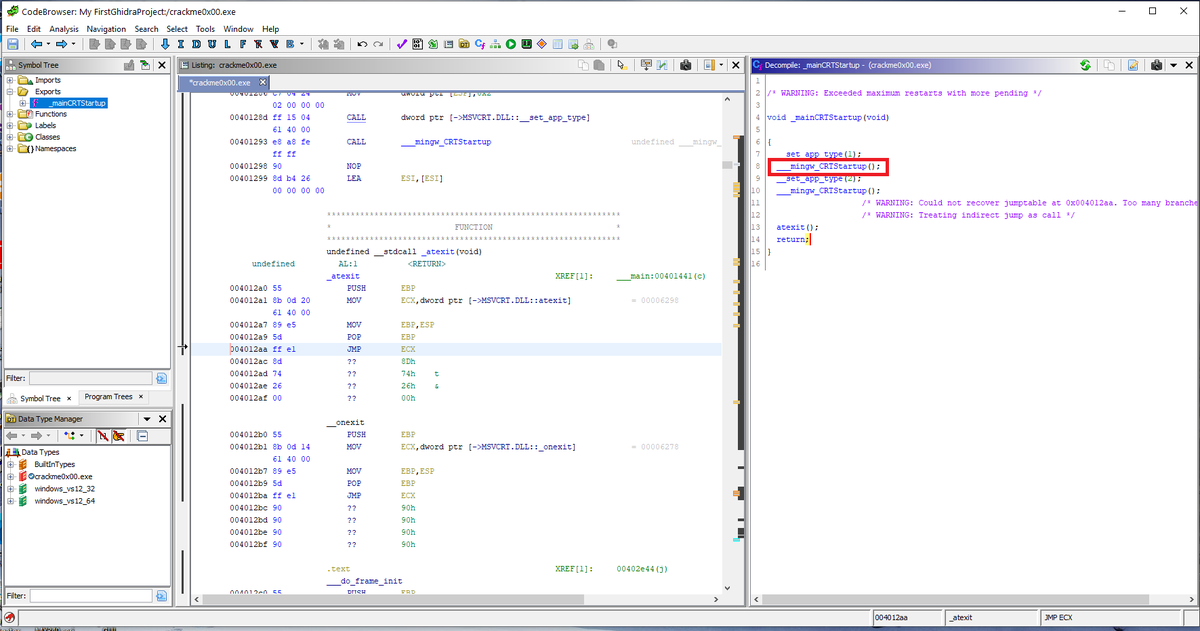Select the crackme0x00.exe listing tab
Image resolution: width=1200 pixels, height=631 pixels.
point(219,82)
